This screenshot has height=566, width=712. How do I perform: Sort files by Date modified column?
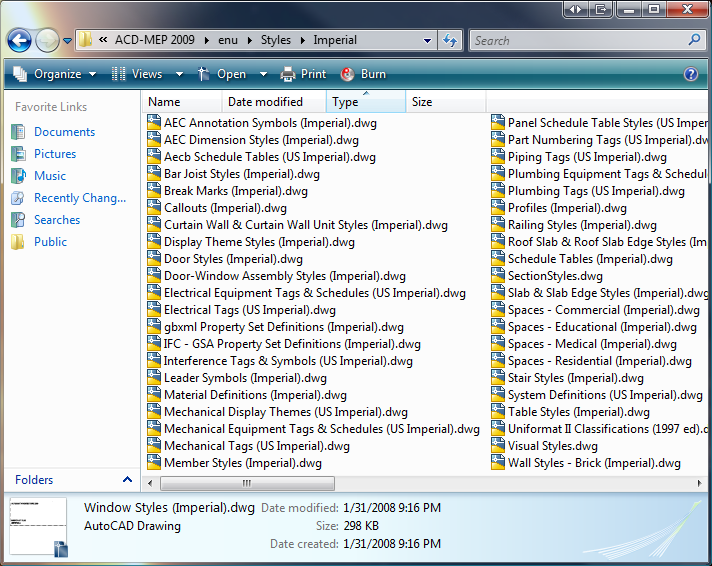click(x=265, y=102)
